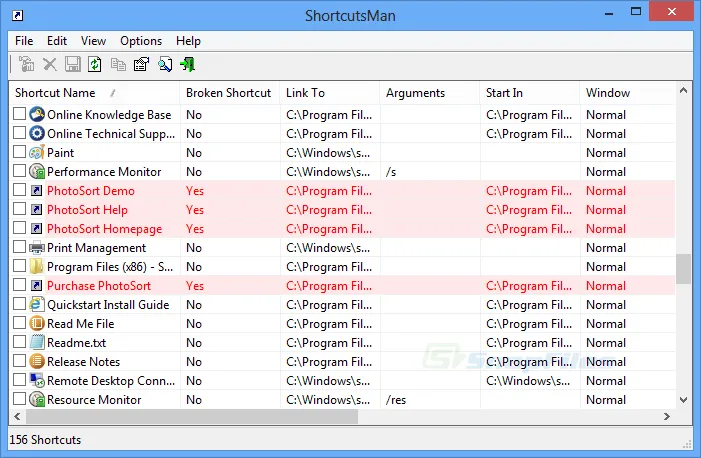The height and width of the screenshot is (458, 701).
Task: Tick the PhotoSort Demo checkbox
Action: (19, 190)
